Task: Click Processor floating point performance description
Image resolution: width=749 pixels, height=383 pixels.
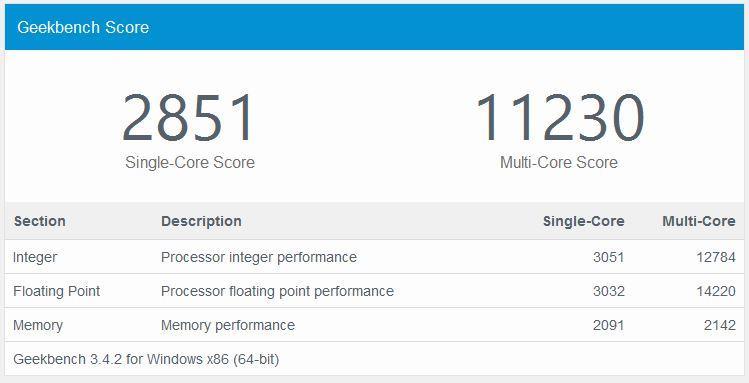Action: 277,291
